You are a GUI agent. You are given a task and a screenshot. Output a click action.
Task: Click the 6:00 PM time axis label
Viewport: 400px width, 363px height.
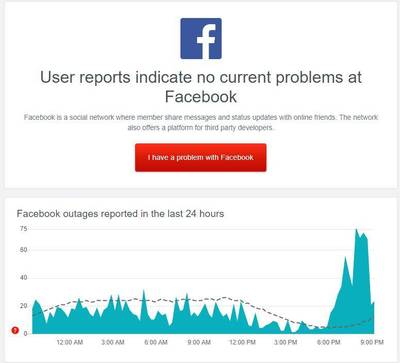pos(329,342)
